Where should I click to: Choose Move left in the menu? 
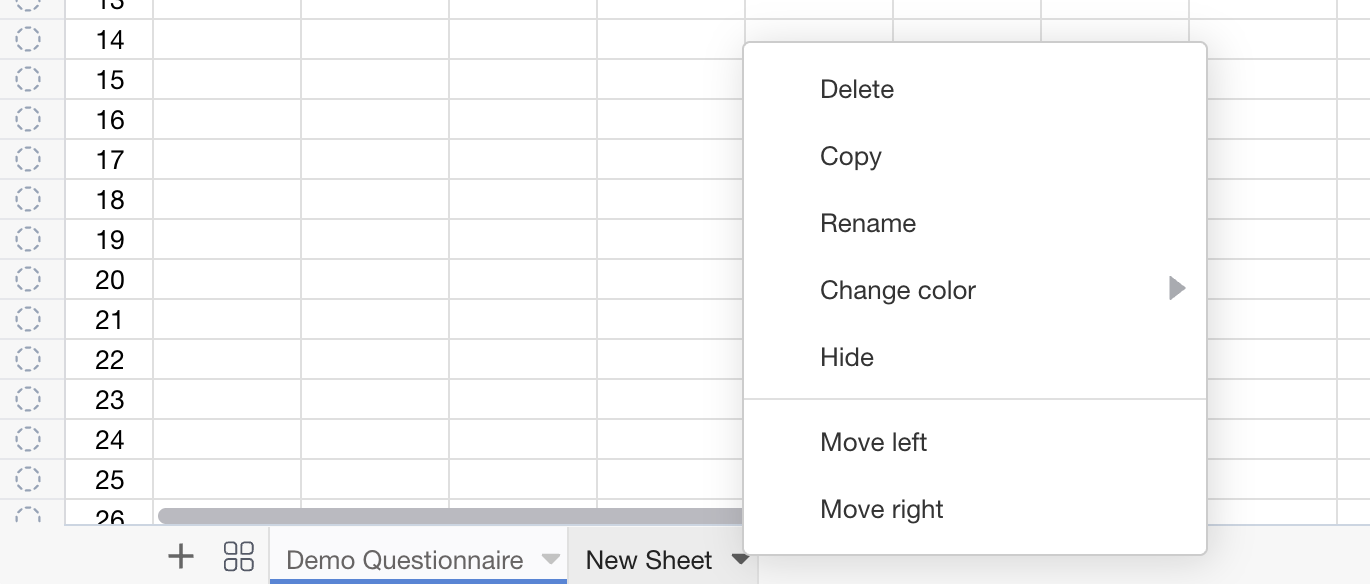pos(873,442)
